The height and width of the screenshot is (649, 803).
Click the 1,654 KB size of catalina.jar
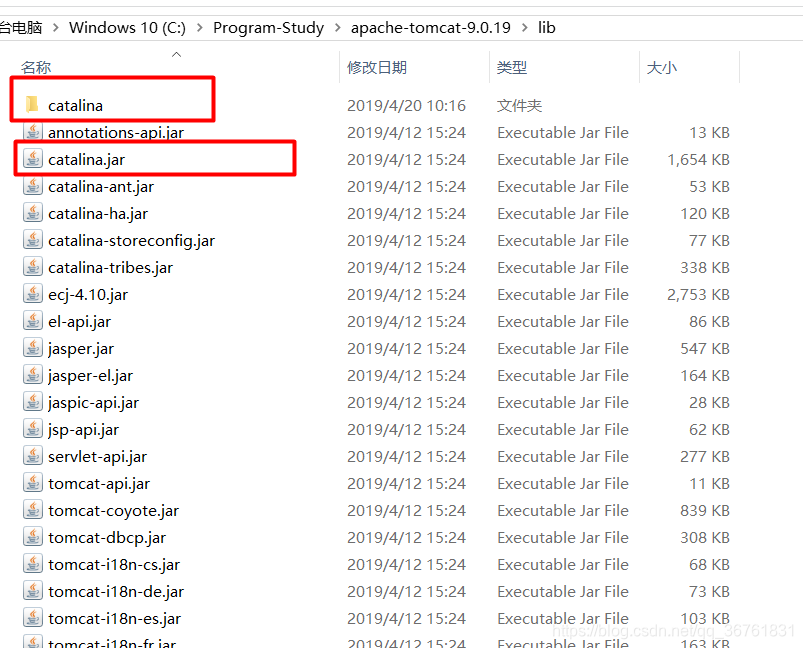[x=699, y=160]
